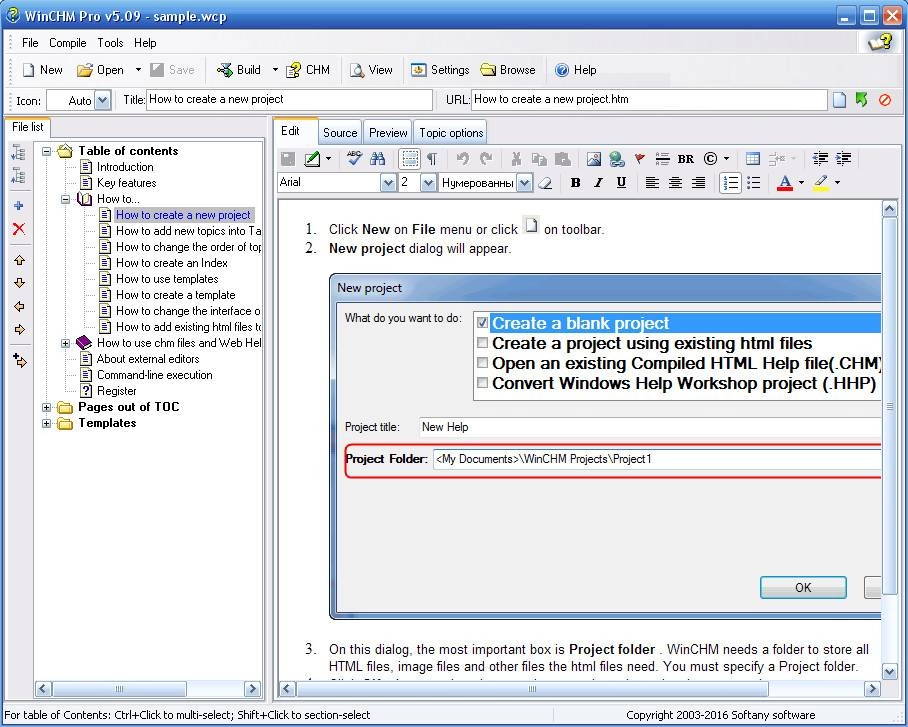
Task: Click the CHM compile button
Action: [x=309, y=70]
